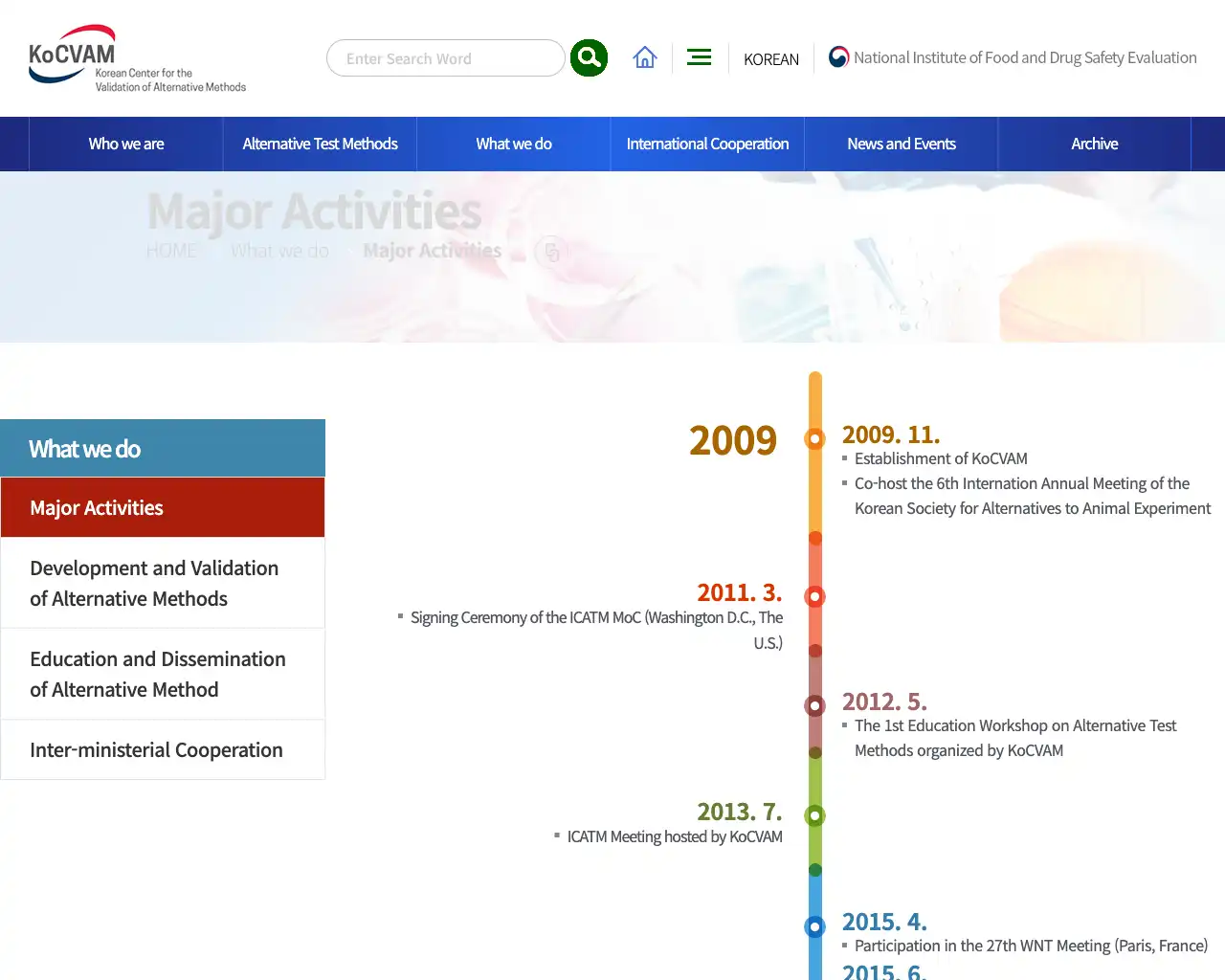The width and height of the screenshot is (1225, 980).
Task: Click the orange 2009. 11. timeline marker
Action: pos(814,439)
